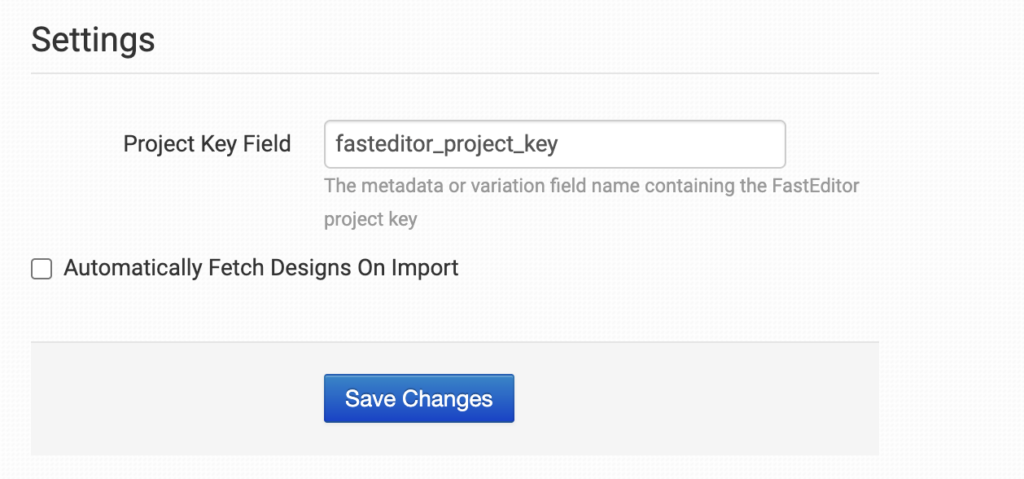Click the word "Field" in the form label
The width and height of the screenshot is (1024, 479).
click(266, 144)
